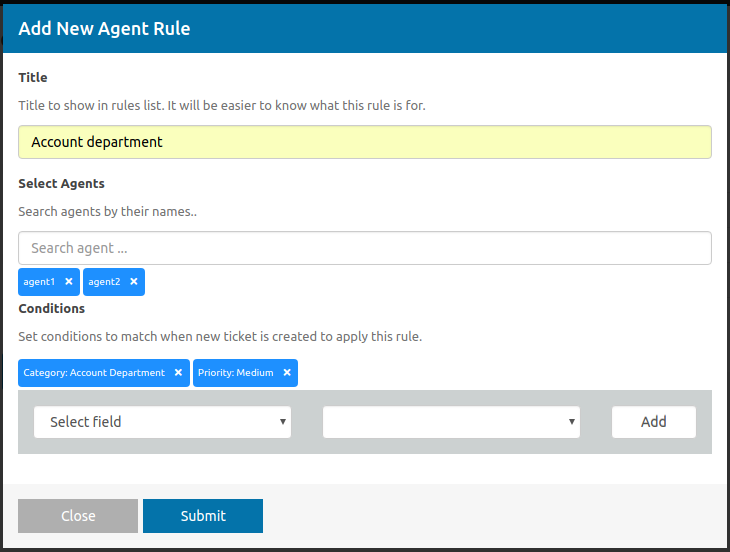Click the Title text field
The image size is (730, 552).
point(364,142)
